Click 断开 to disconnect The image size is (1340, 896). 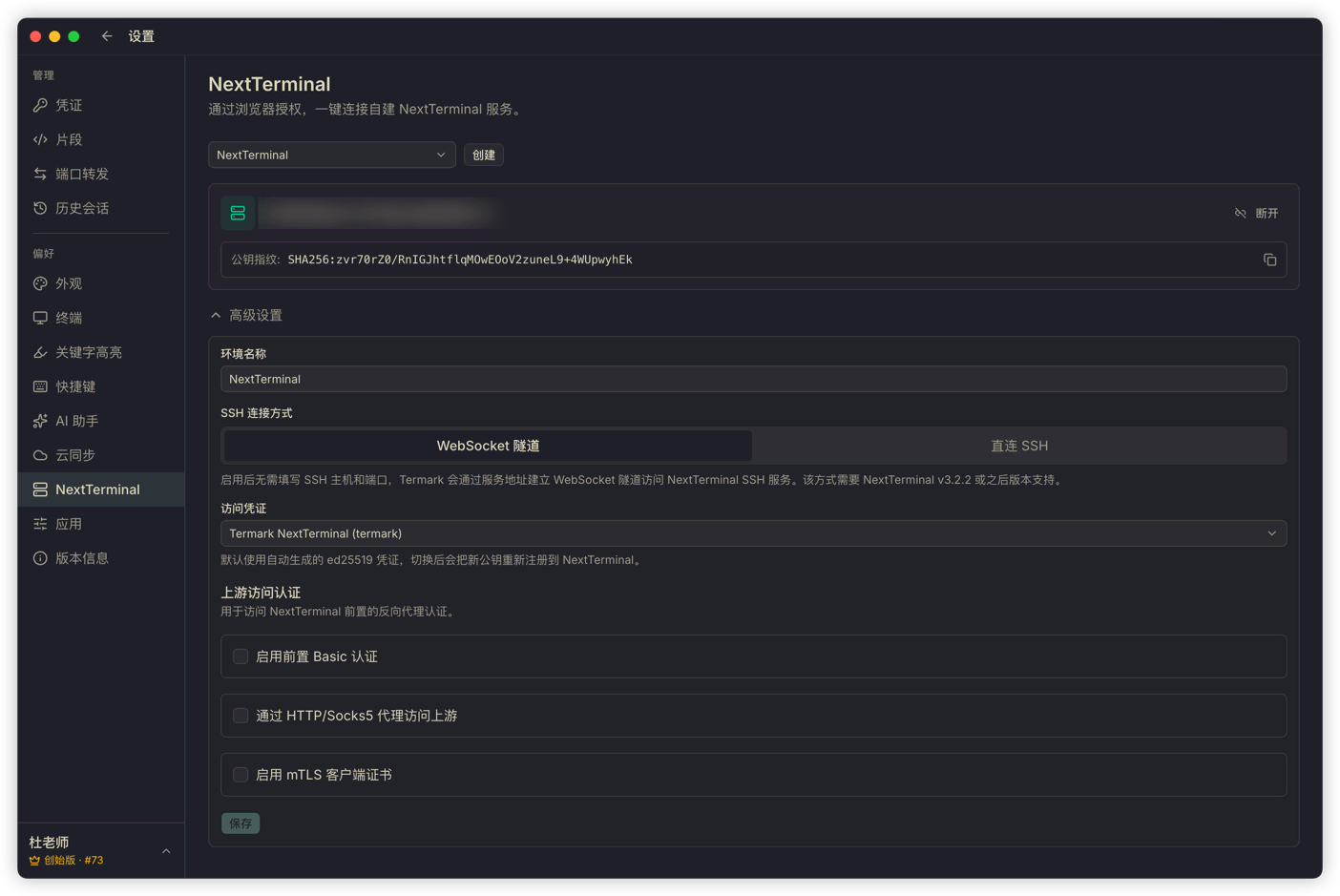coord(1256,213)
